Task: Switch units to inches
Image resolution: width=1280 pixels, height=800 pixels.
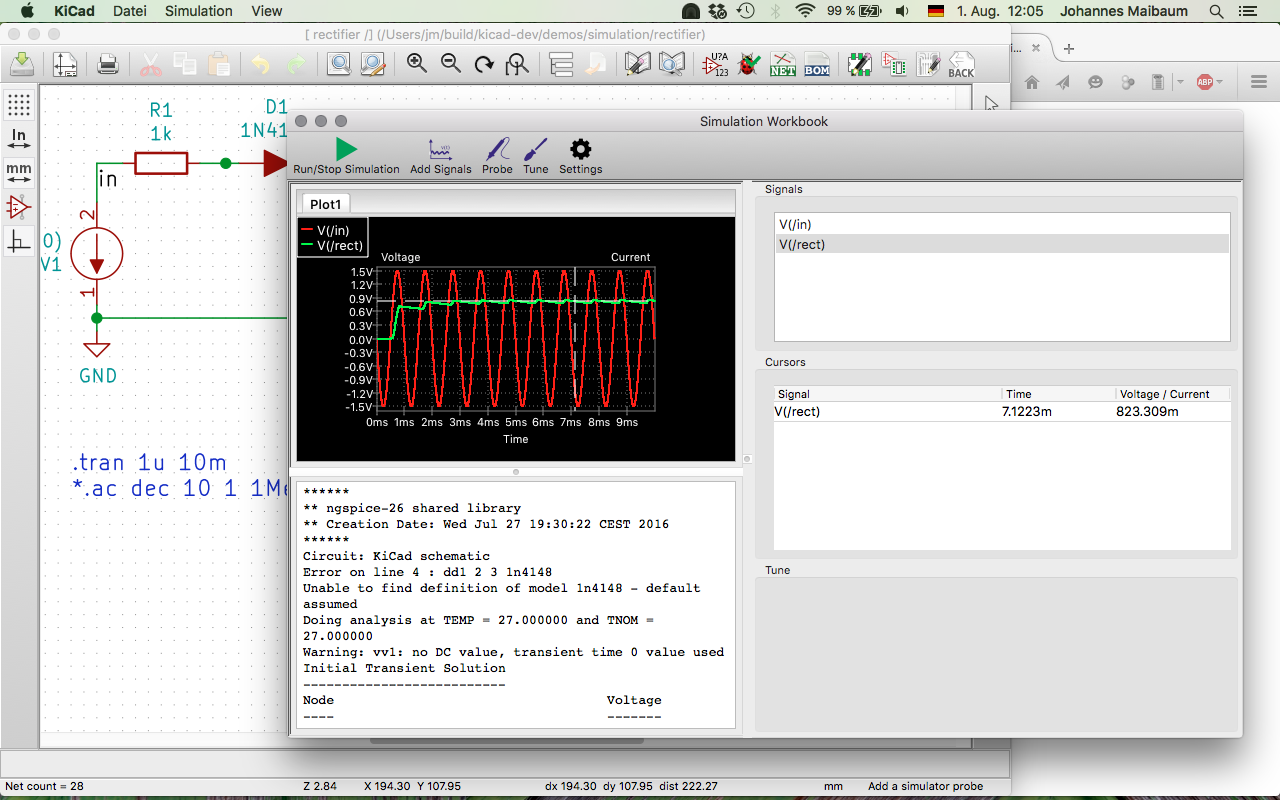Action: 19,138
